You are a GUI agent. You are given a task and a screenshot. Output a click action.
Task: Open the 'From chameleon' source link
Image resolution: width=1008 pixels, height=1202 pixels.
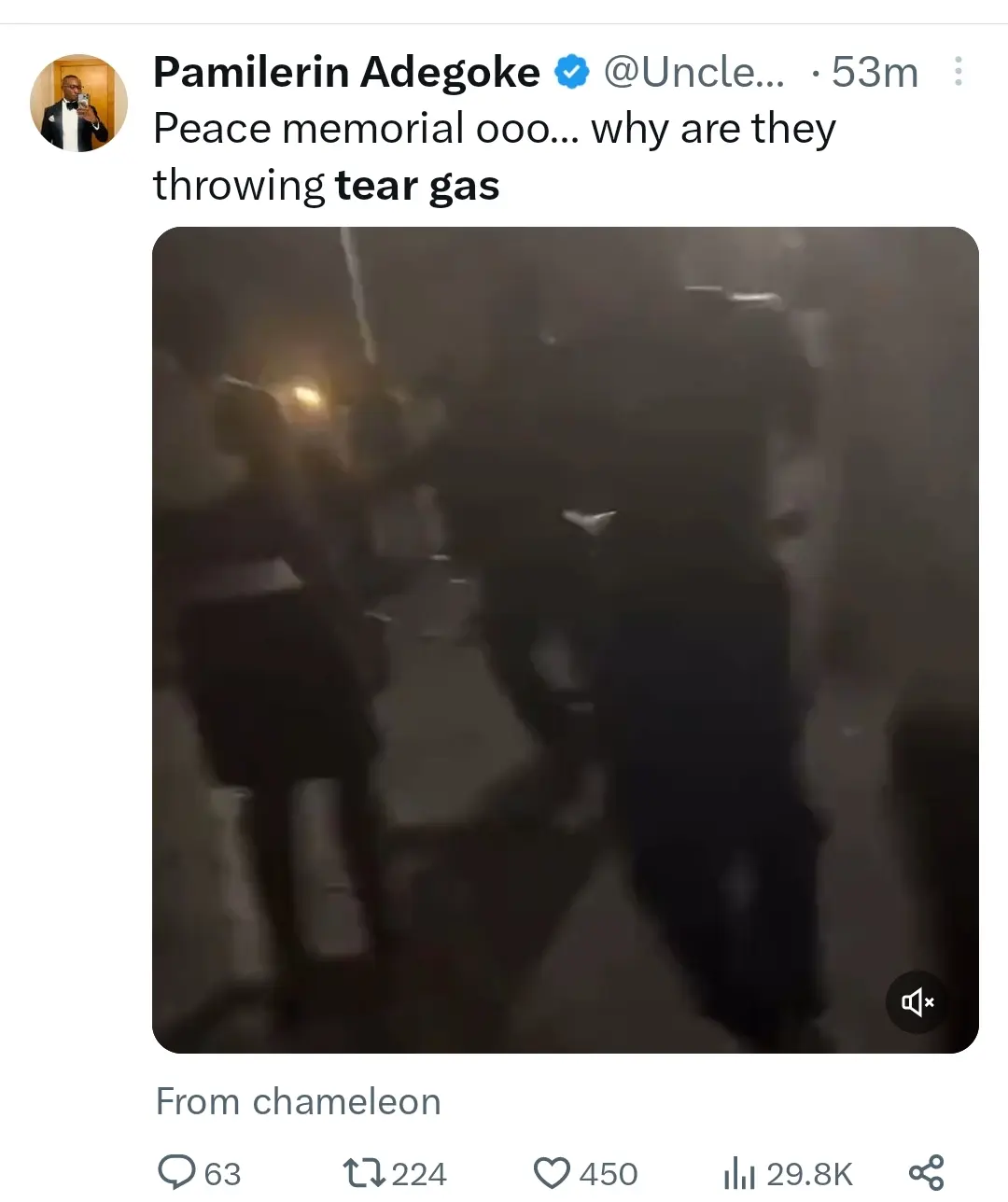[x=298, y=1101]
